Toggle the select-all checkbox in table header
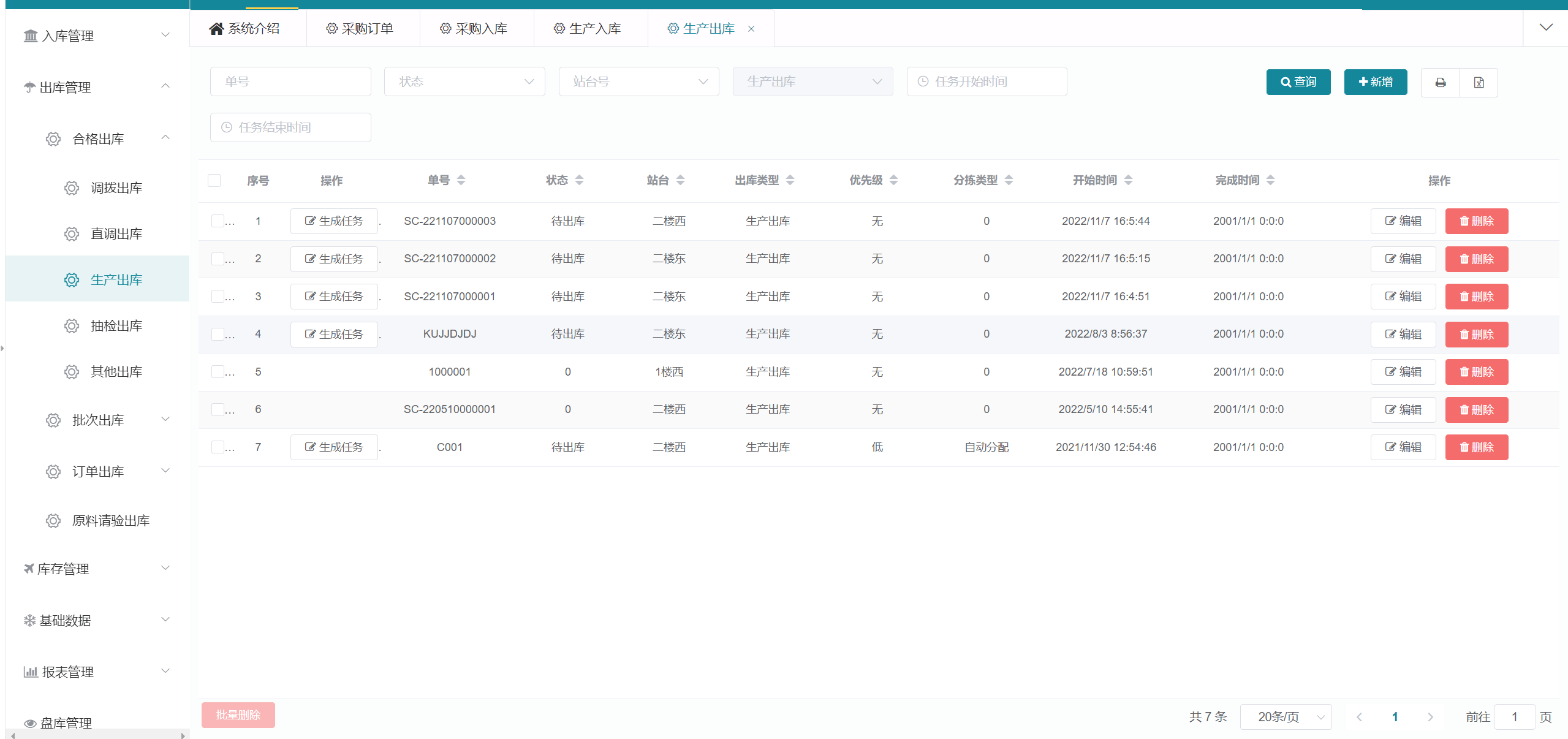Screen dimensions: 1568x739 tap(214, 180)
